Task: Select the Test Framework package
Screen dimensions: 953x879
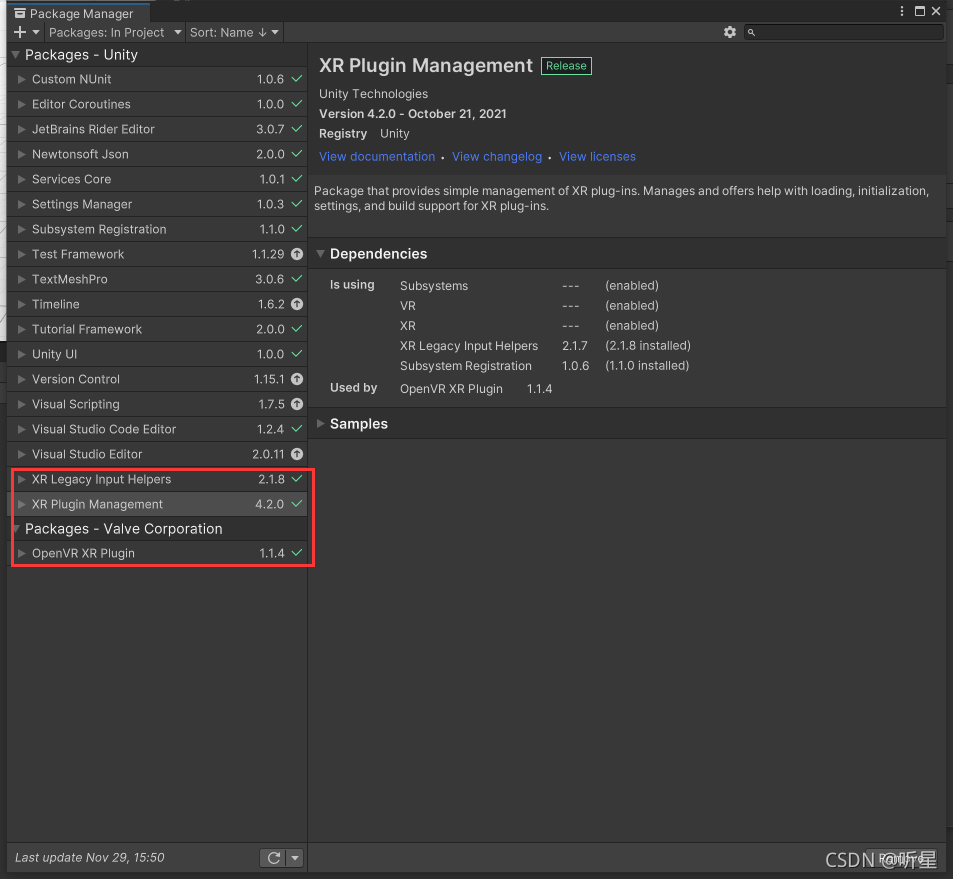Action: pos(157,254)
